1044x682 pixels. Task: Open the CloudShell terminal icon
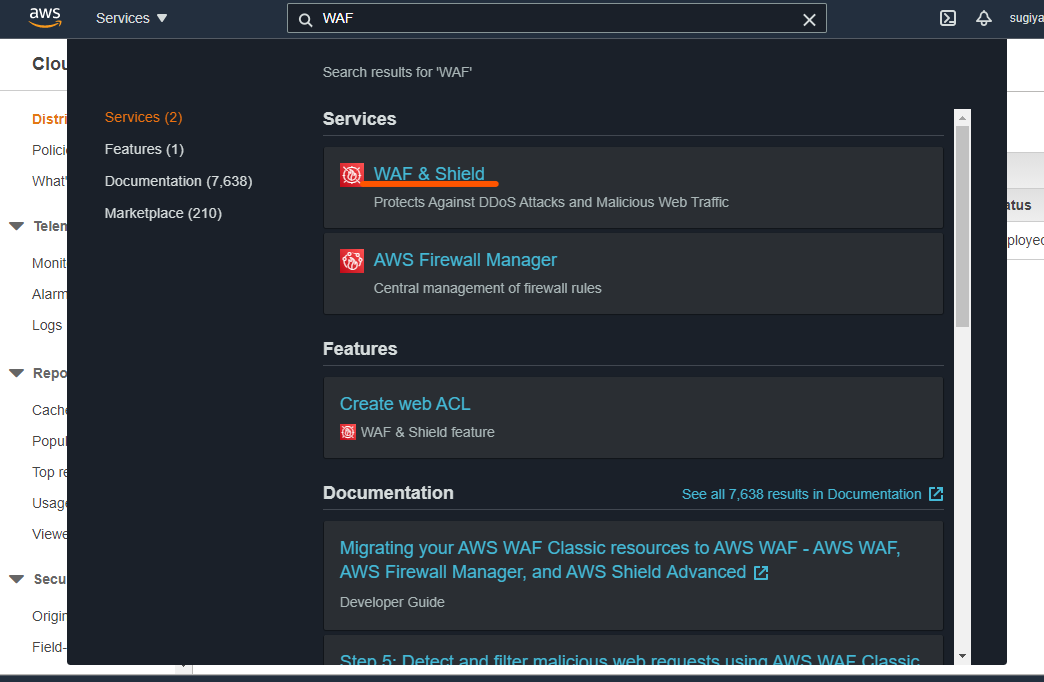(947, 17)
